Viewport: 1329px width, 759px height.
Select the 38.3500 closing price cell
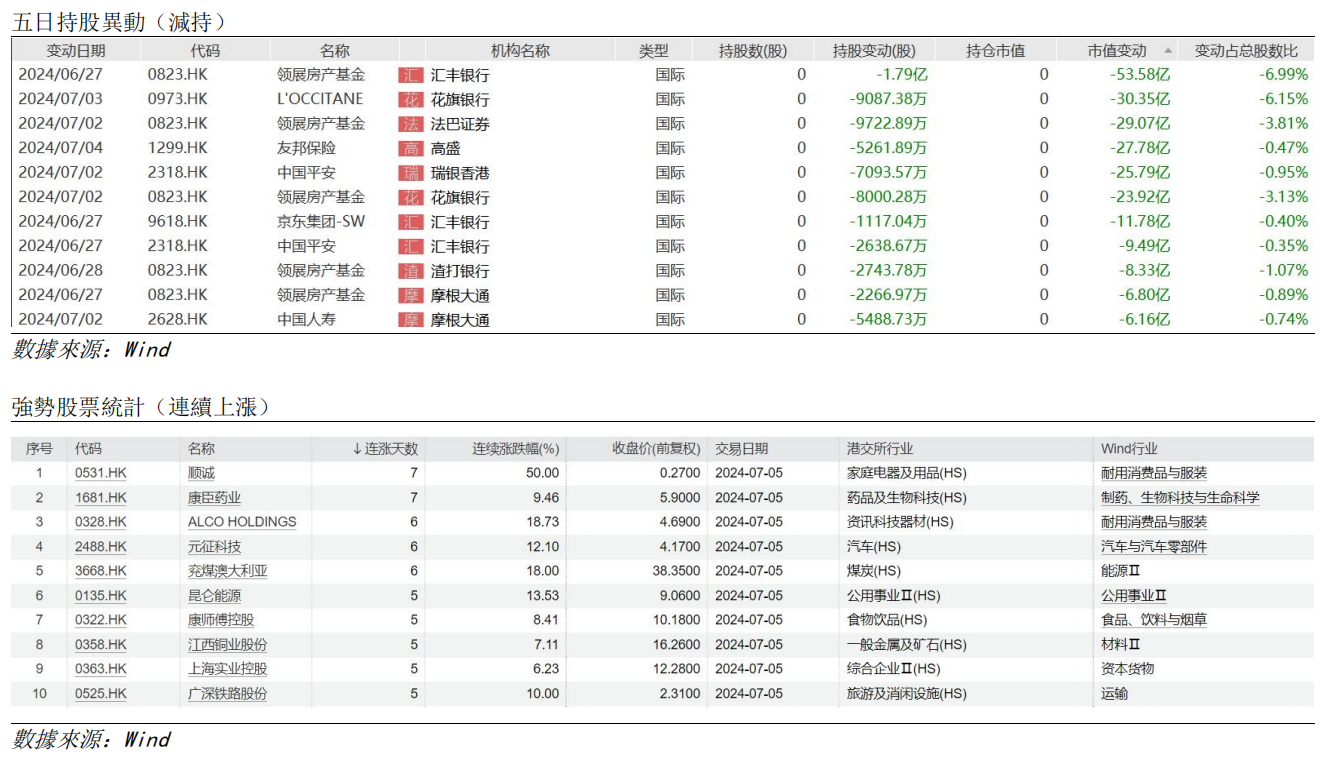(x=675, y=571)
